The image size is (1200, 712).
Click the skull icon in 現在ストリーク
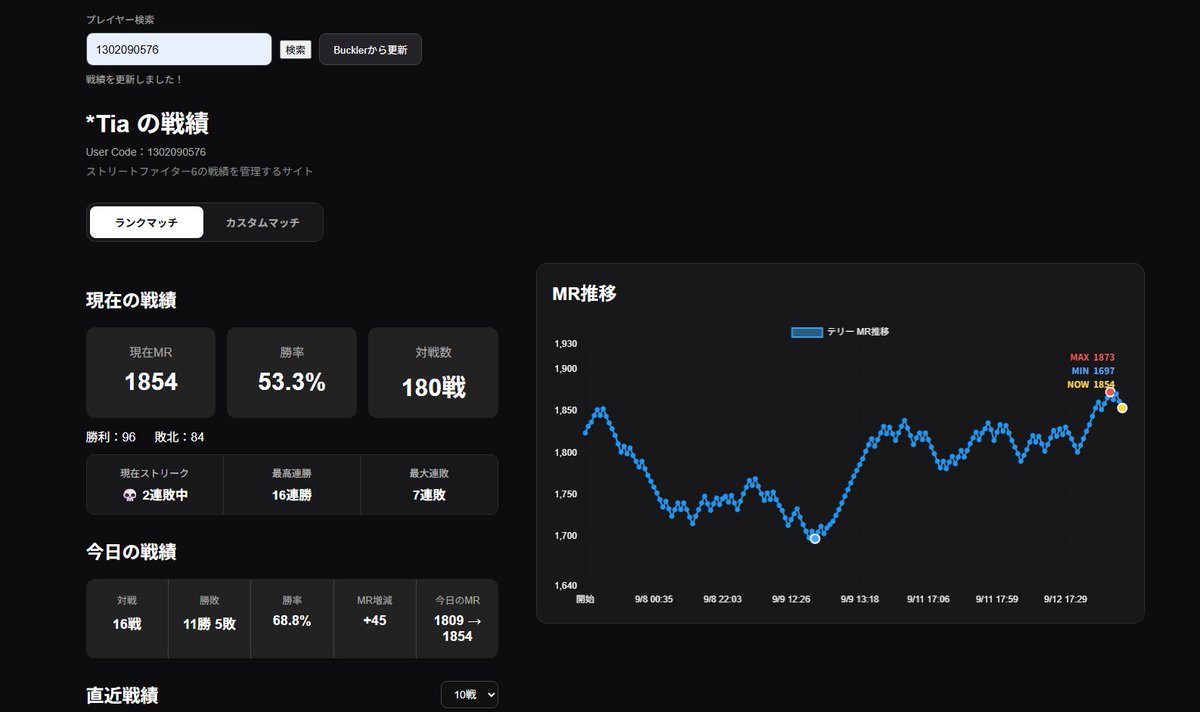[130, 495]
